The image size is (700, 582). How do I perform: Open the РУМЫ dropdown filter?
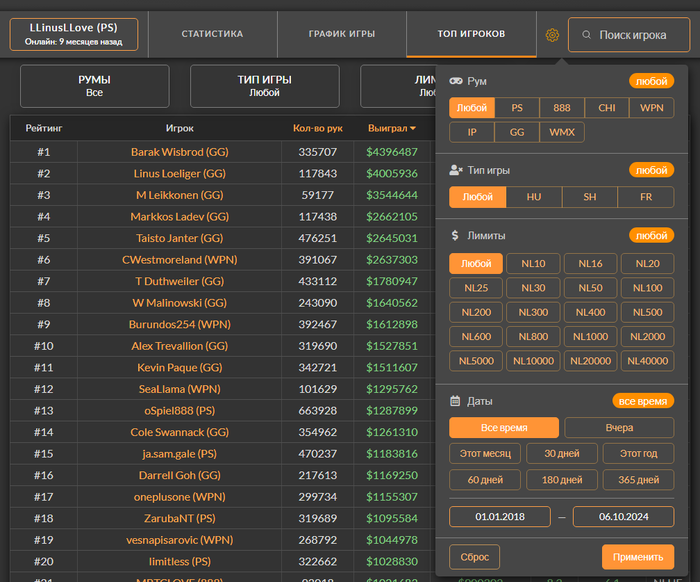point(95,86)
